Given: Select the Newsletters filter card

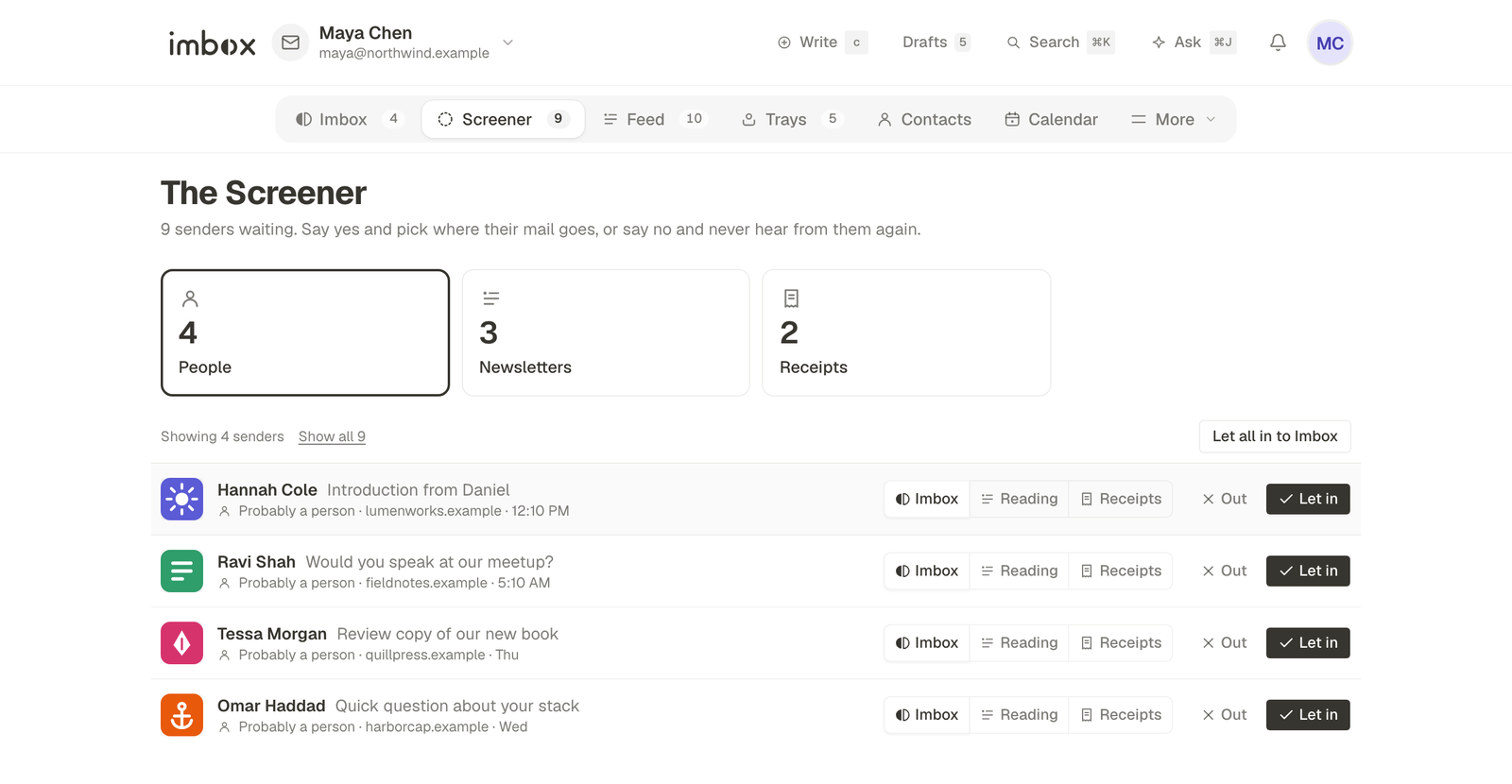Looking at the screenshot, I should [x=606, y=332].
